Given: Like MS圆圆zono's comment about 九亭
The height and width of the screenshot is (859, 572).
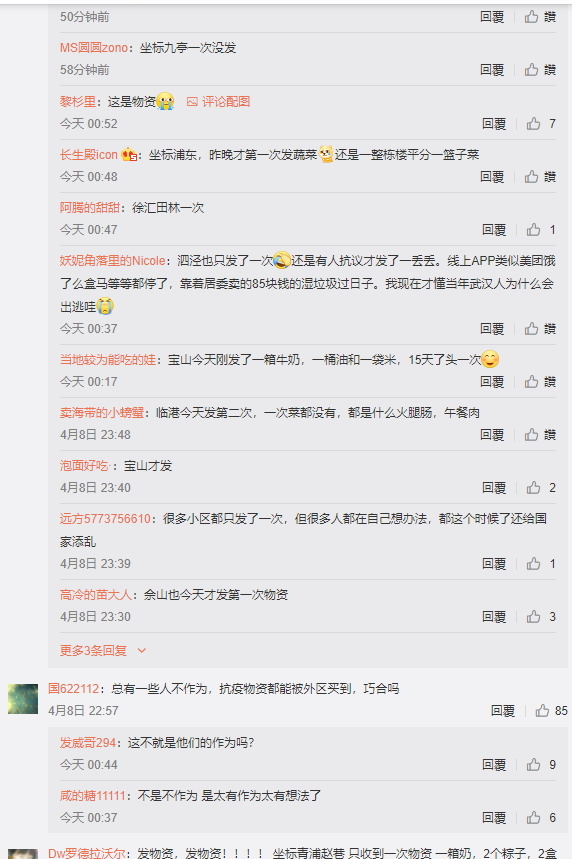Looking at the screenshot, I should tap(540, 70).
